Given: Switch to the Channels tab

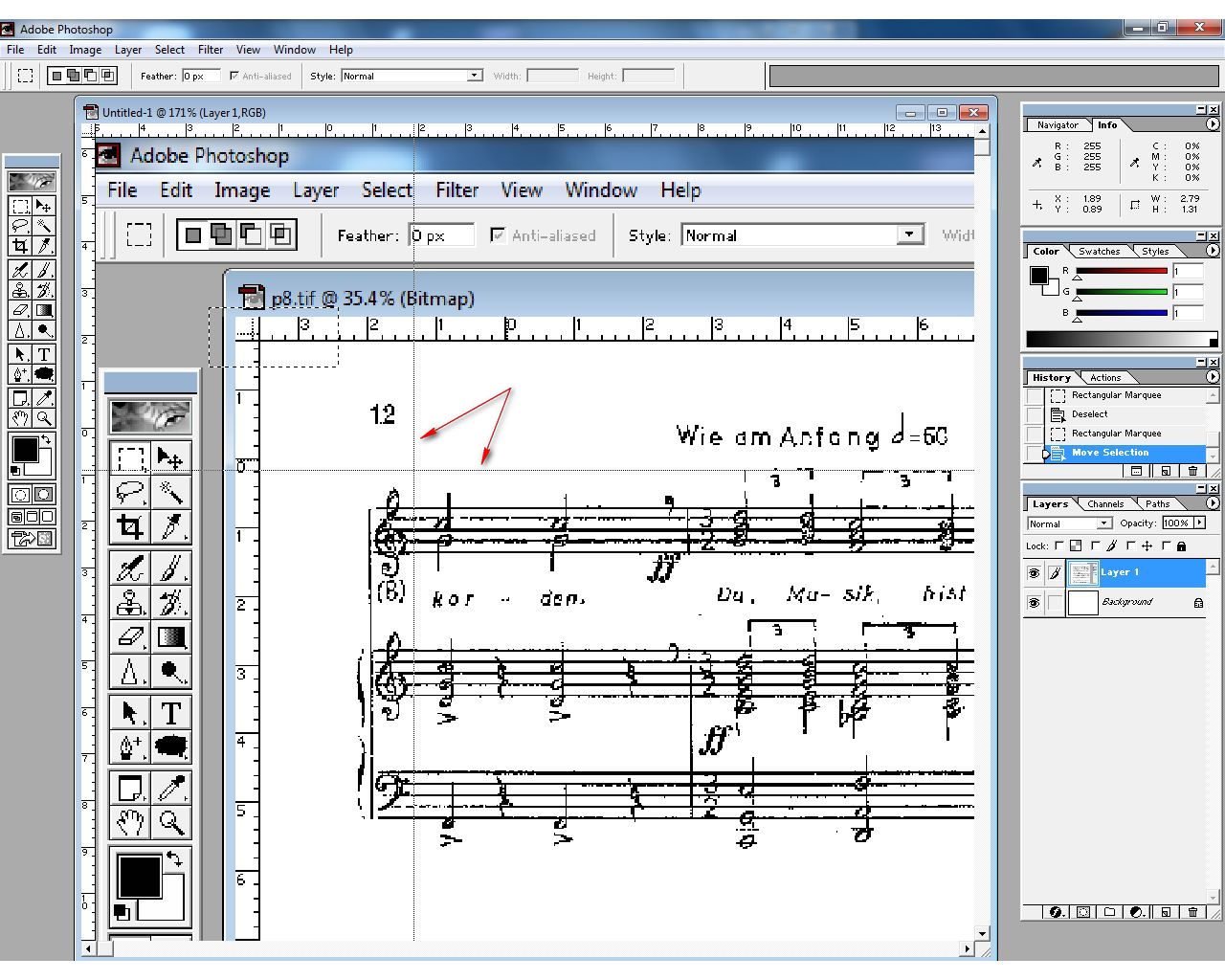Looking at the screenshot, I should 1105,504.
